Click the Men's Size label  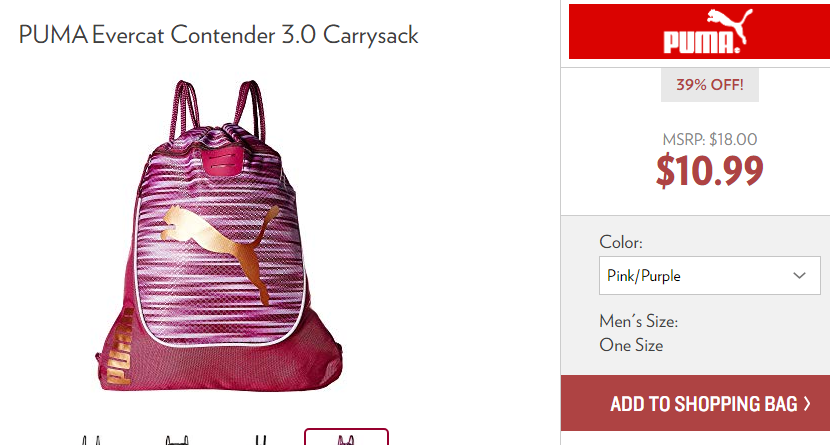point(638,321)
